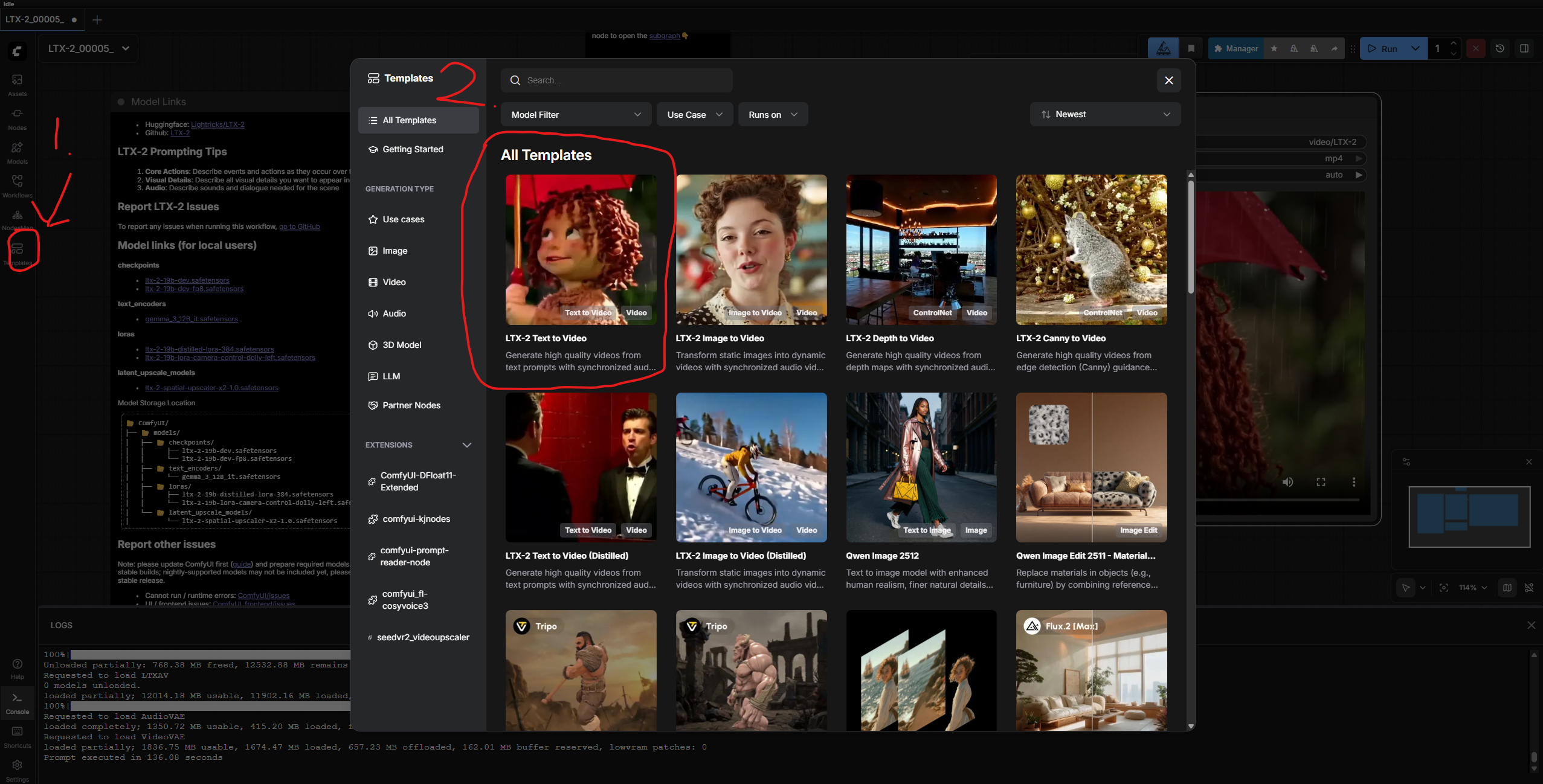Mute the video preview audio
The image size is (1543, 784).
(1287, 482)
